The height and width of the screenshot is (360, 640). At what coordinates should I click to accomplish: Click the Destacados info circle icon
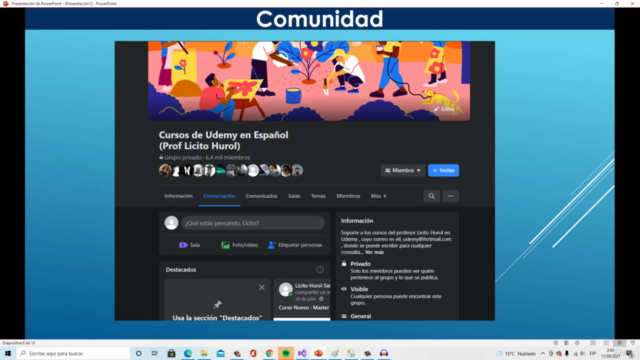(x=320, y=270)
